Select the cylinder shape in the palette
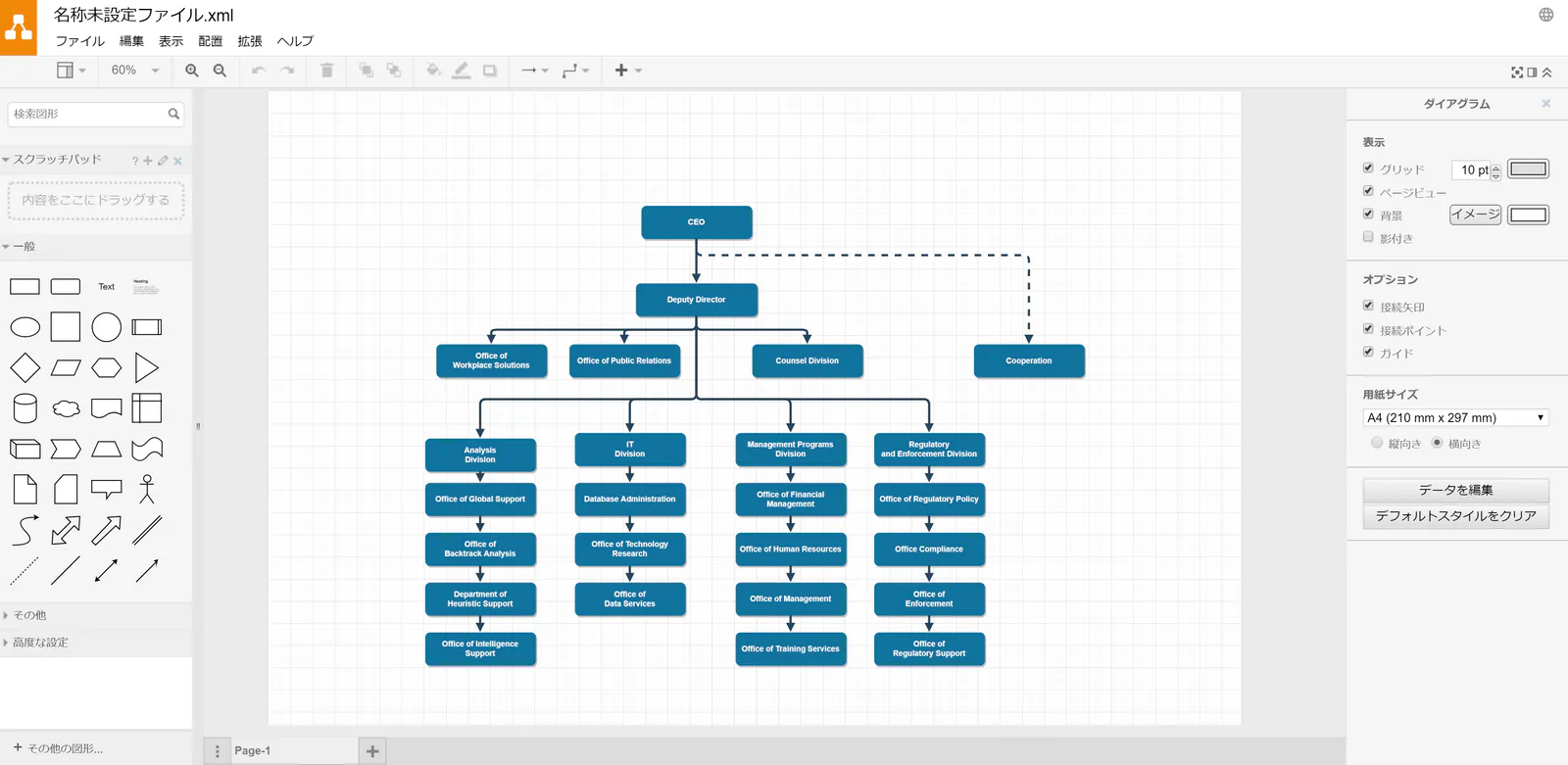1568x765 pixels. [24, 408]
